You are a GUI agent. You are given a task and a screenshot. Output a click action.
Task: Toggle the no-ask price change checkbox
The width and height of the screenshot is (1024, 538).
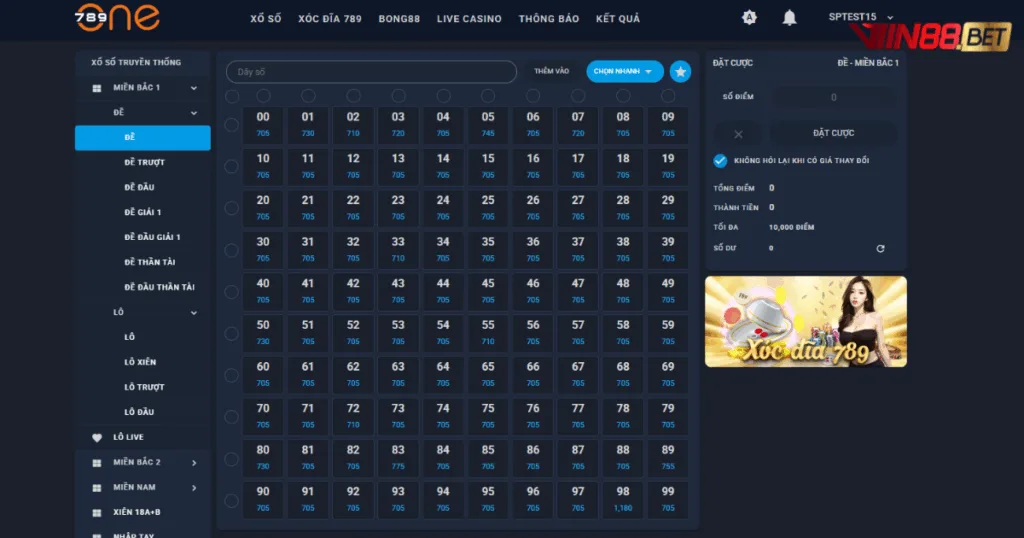[x=720, y=161]
